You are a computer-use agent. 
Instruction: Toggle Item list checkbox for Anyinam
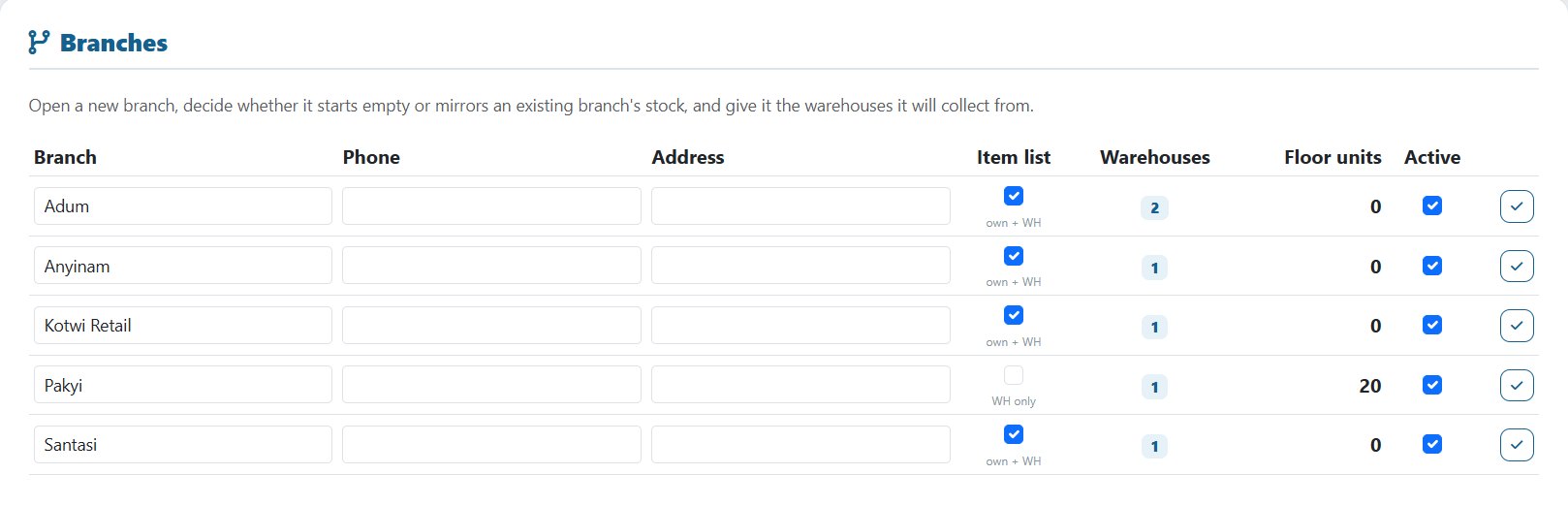tap(1014, 256)
